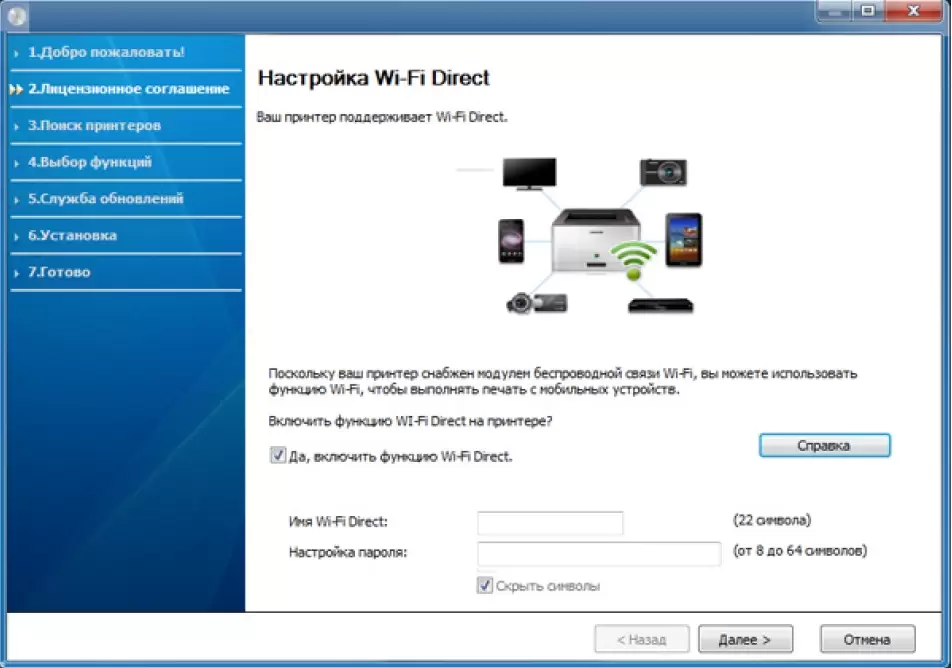Select step '1.Добро пожаловать!' in sidebar
The image size is (952, 668).
click(105, 52)
